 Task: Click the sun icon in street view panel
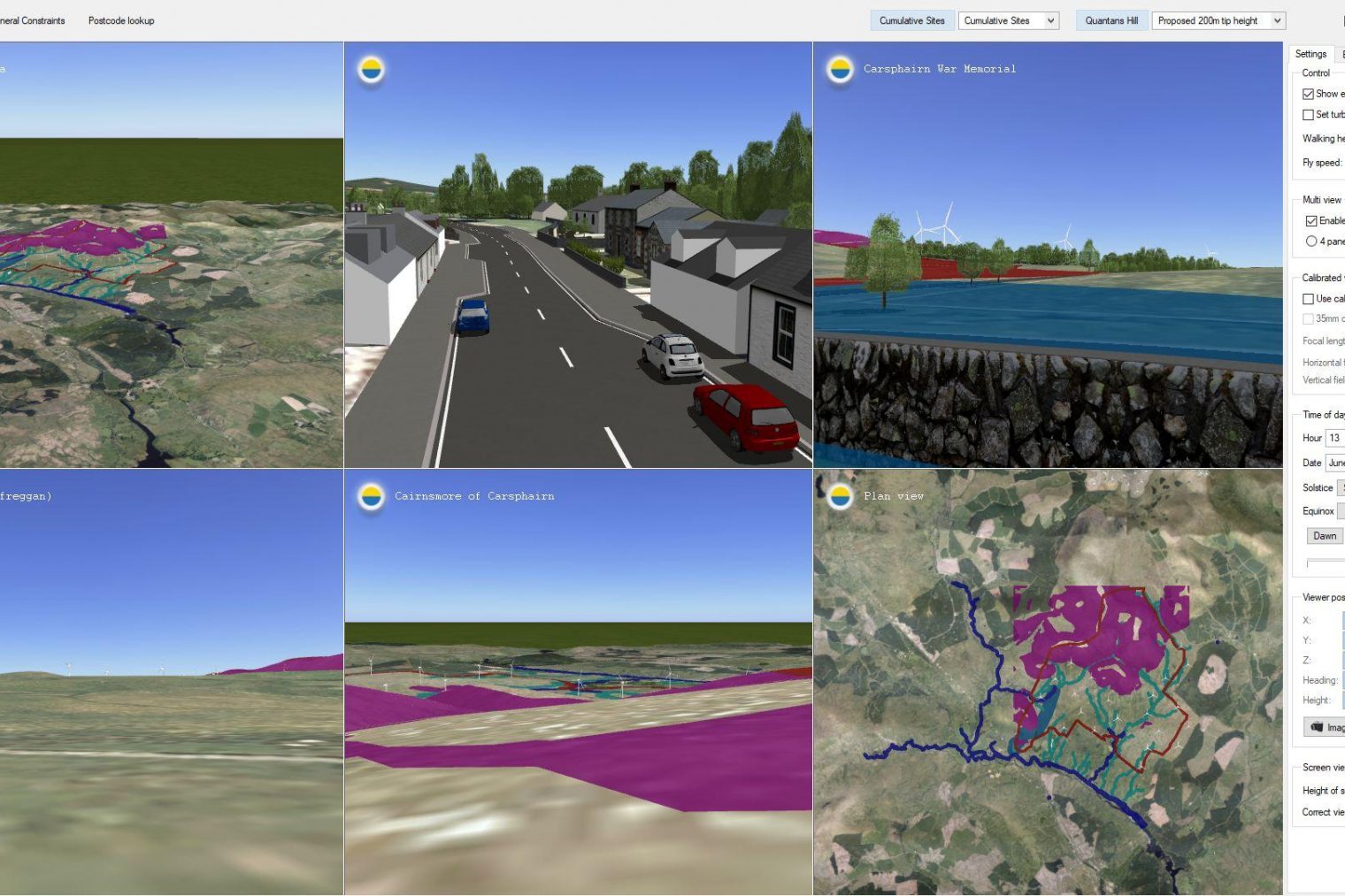point(371,69)
